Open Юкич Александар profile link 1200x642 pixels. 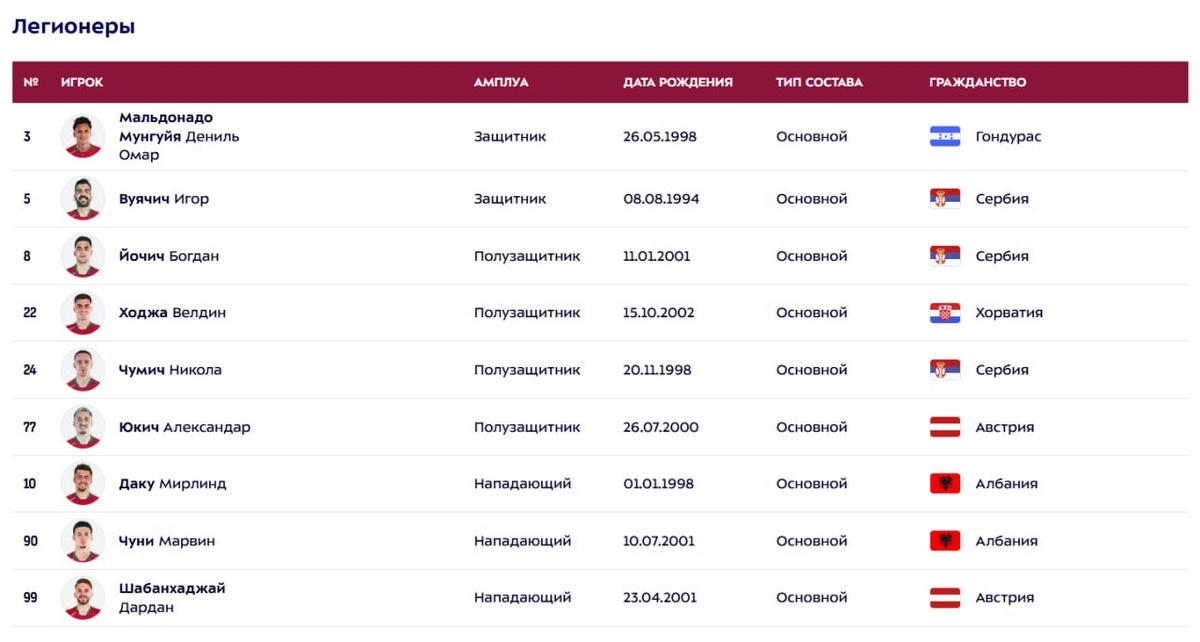[x=185, y=427]
